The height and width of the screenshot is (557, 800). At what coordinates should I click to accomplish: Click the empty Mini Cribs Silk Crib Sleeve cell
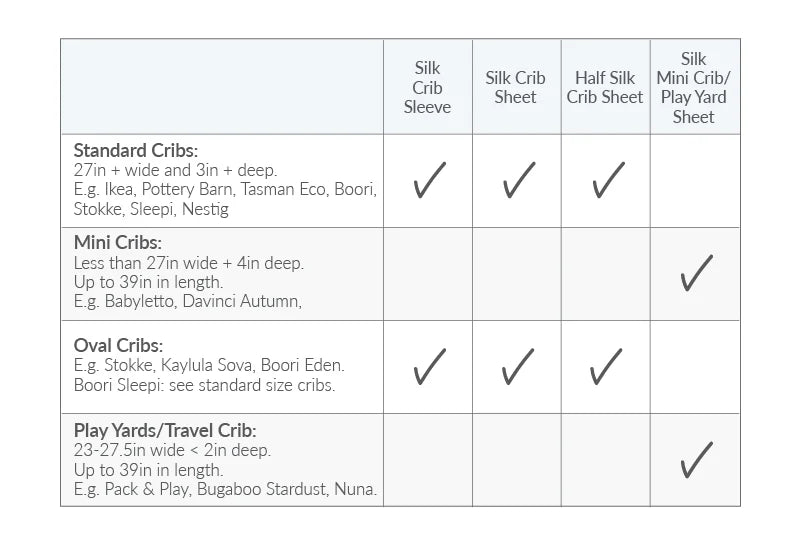pos(428,273)
